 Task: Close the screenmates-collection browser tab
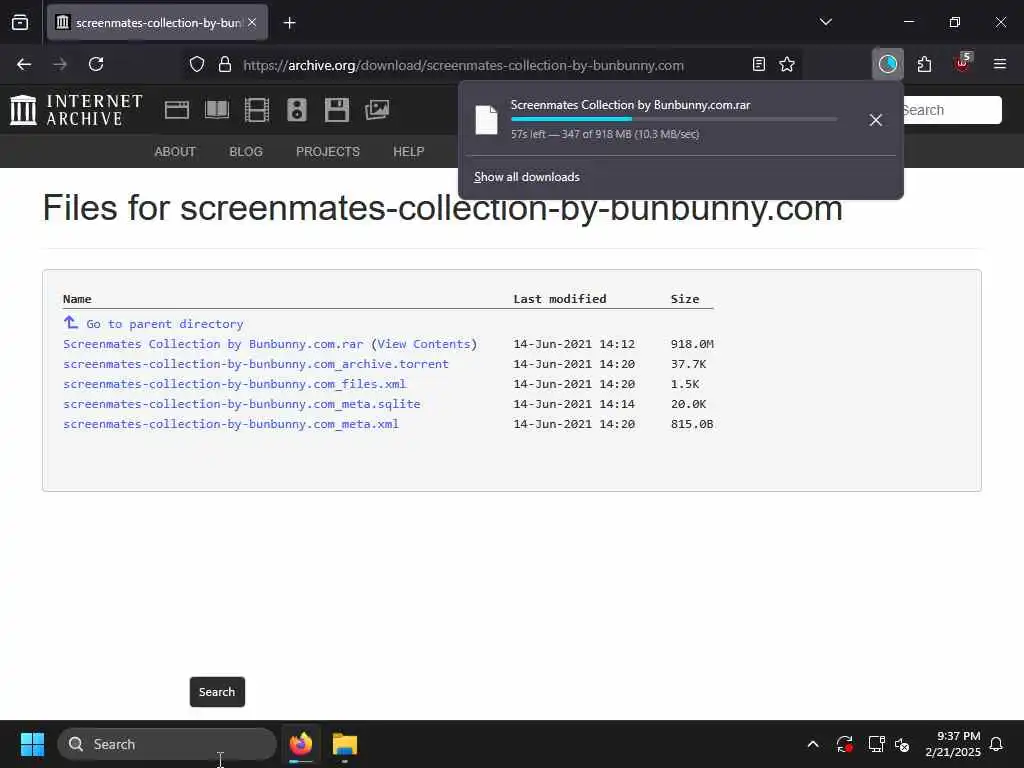click(x=252, y=23)
